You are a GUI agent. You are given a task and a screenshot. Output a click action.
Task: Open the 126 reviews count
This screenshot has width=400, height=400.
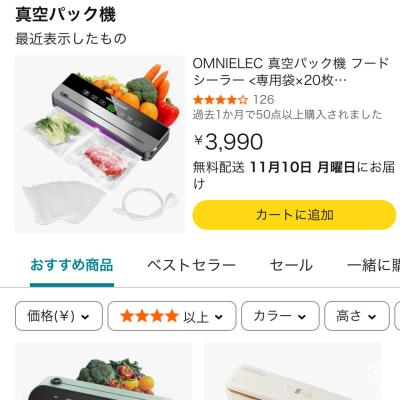point(263,100)
